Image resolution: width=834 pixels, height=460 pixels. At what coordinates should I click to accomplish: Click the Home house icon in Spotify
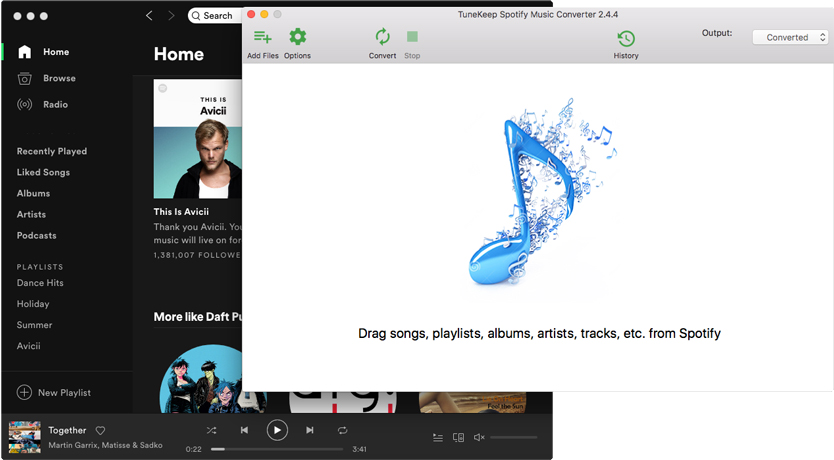click(x=24, y=52)
